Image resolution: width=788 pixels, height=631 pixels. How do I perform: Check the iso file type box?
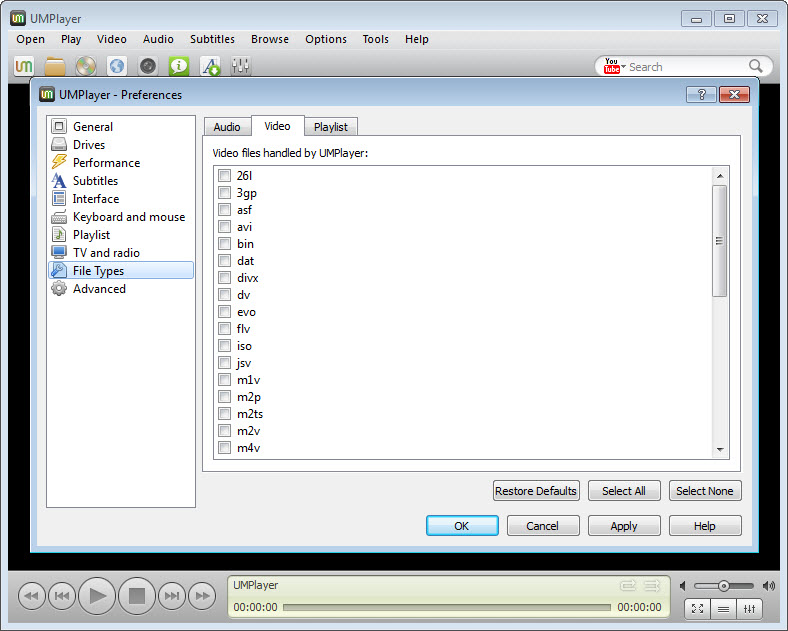(225, 346)
